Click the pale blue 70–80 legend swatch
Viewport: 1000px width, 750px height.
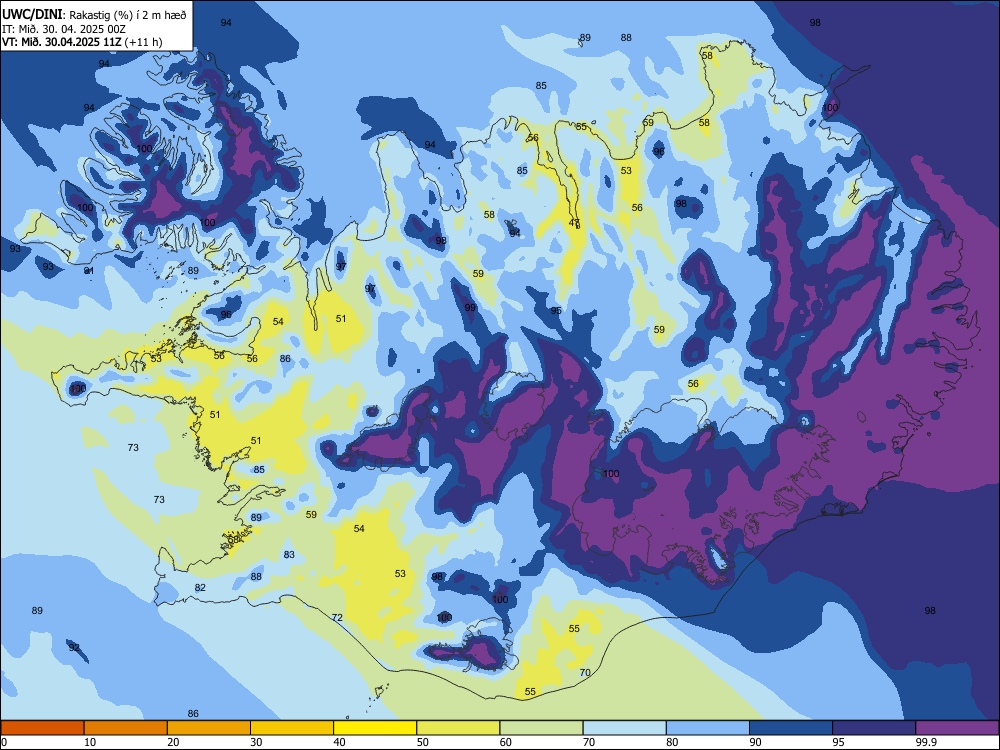pyautogui.click(x=624, y=728)
